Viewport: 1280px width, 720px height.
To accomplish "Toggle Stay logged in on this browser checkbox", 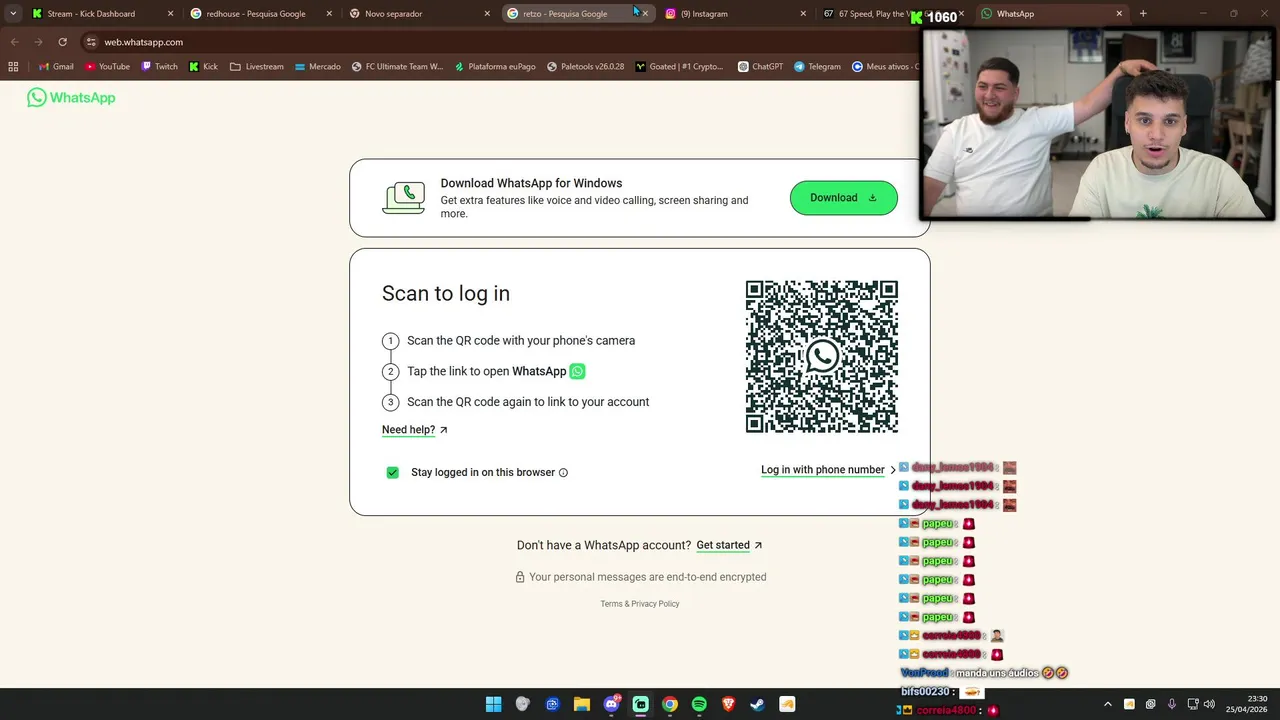I will [393, 472].
